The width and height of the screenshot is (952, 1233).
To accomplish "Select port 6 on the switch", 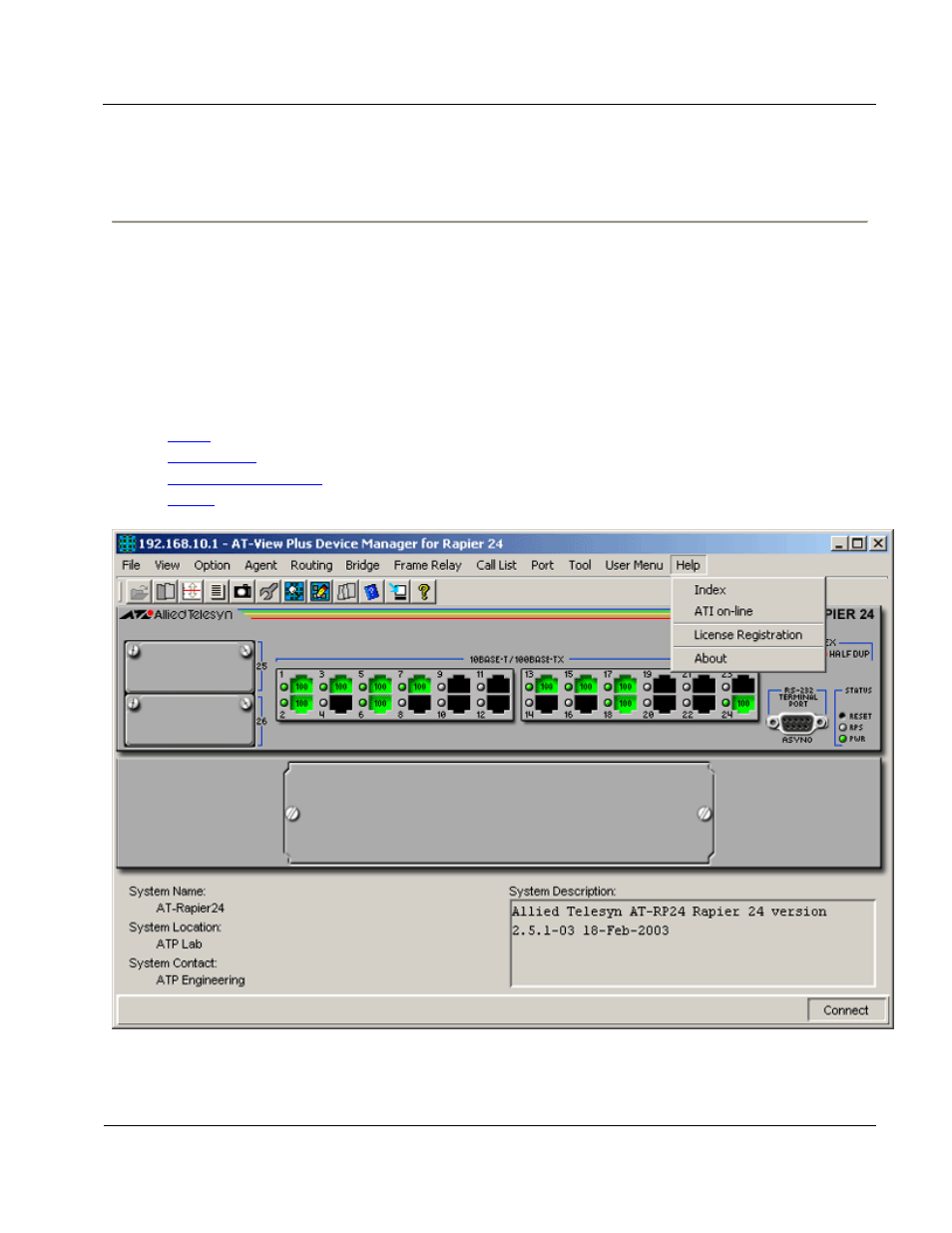I will (380, 704).
